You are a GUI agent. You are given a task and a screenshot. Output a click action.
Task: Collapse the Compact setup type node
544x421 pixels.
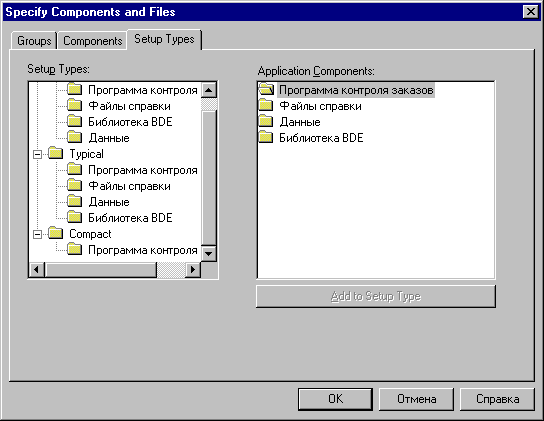click(x=37, y=234)
